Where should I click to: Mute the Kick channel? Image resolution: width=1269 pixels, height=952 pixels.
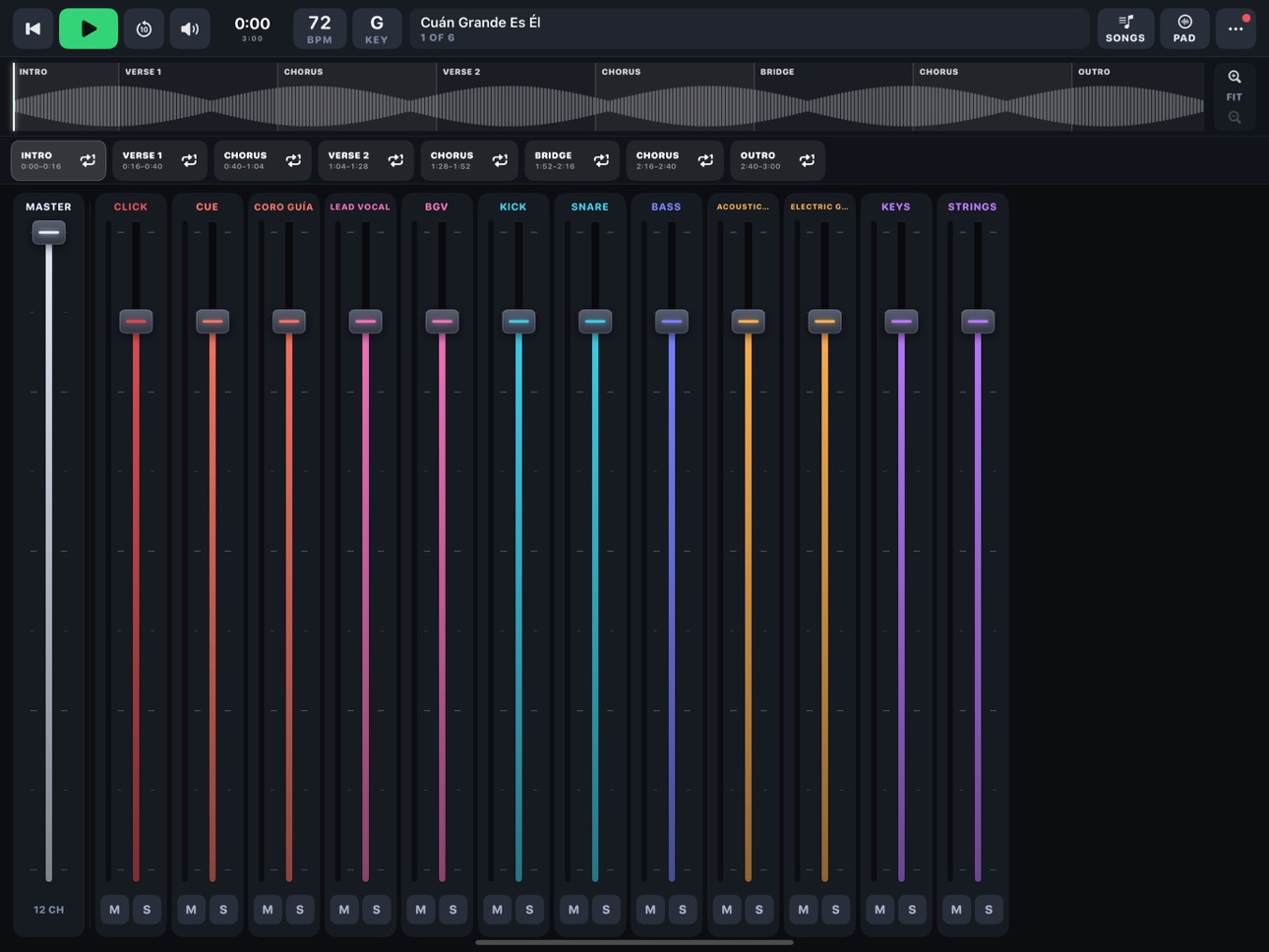pyautogui.click(x=497, y=910)
